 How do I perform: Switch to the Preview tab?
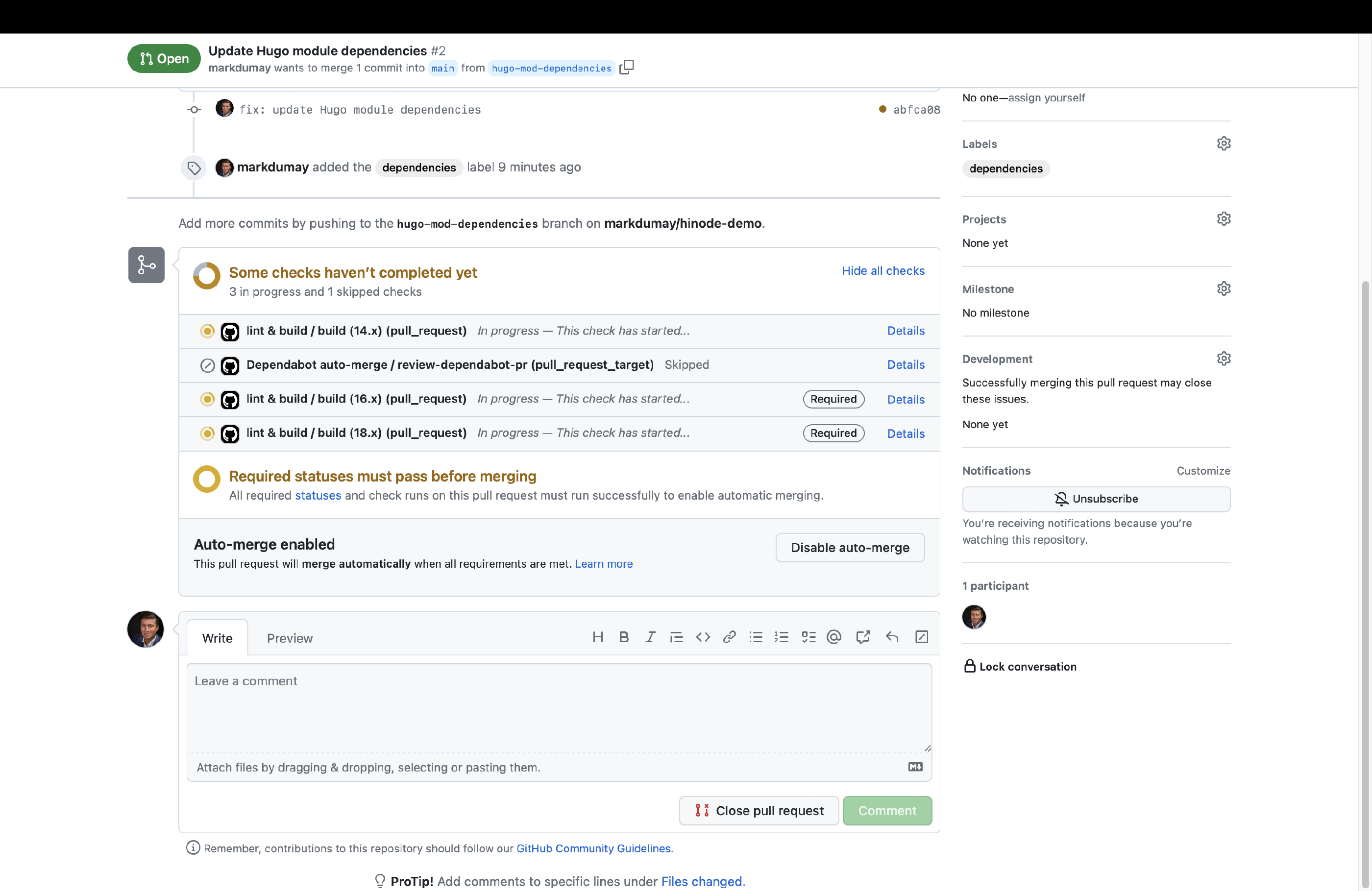tap(290, 638)
